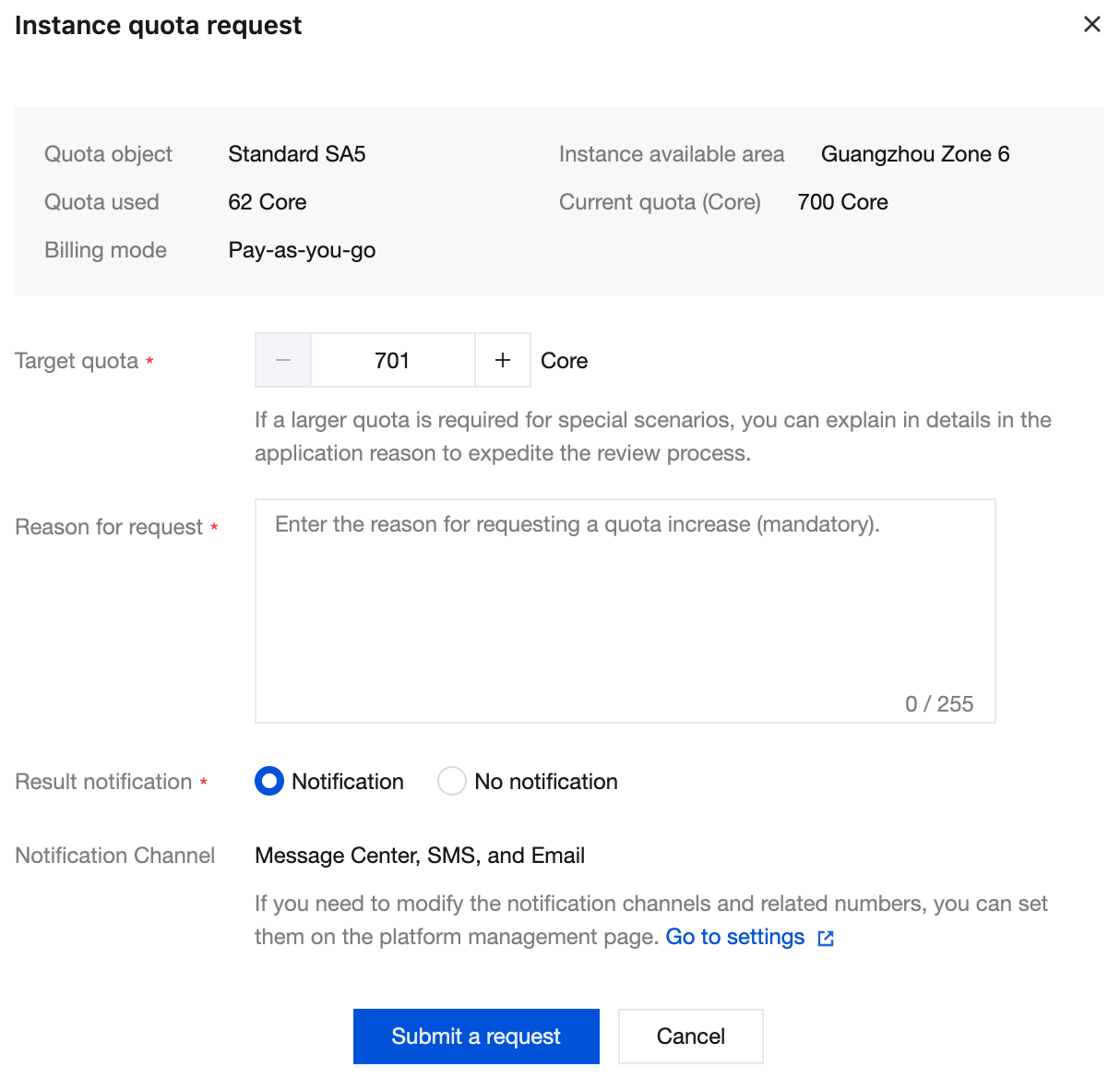The image size is (1120, 1078).
Task: Click the Pay-as-you-go billing mode value
Action: (x=302, y=250)
